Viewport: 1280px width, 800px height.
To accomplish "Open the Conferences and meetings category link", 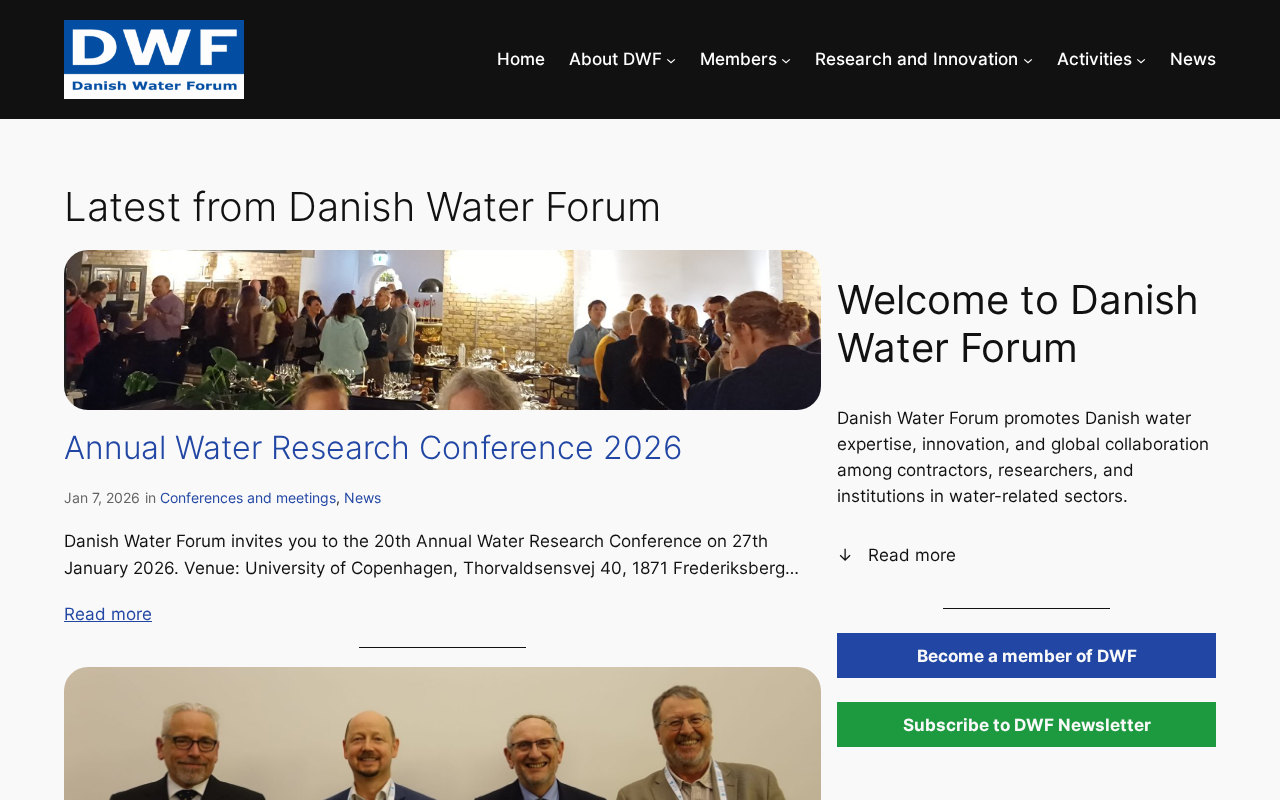I will [248, 498].
